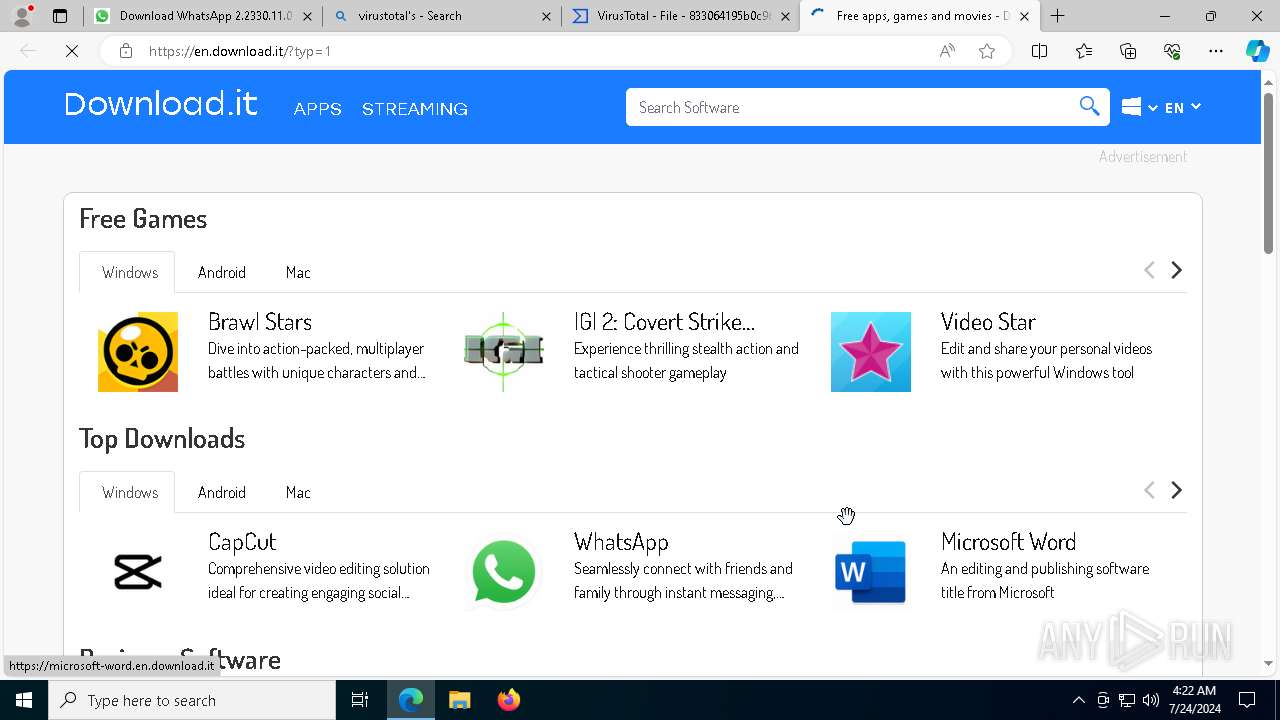The image size is (1280, 720).
Task: Show previous Free Games items
Action: [x=1149, y=270]
